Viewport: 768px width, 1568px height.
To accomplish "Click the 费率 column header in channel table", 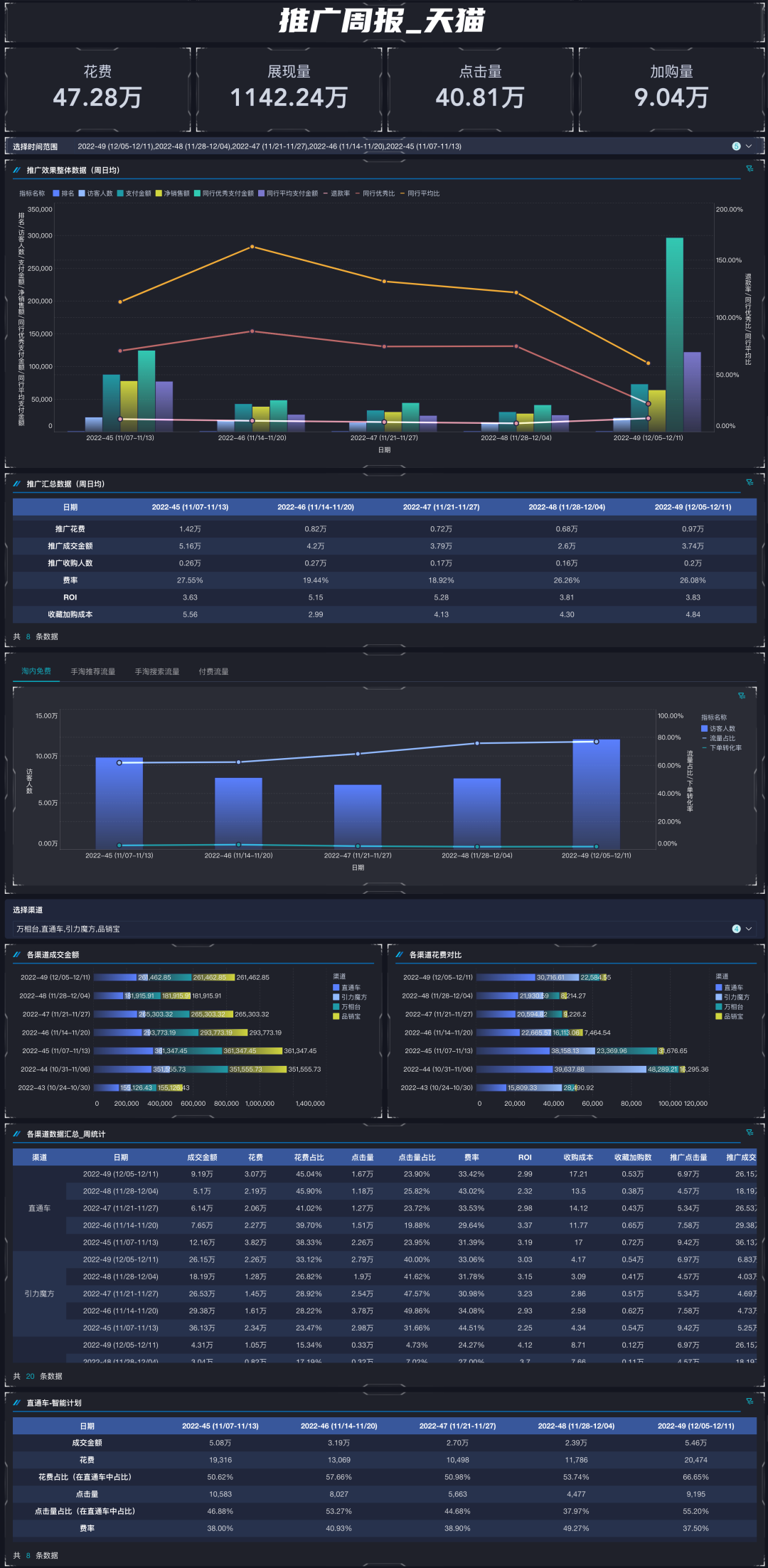I will pyautogui.click(x=471, y=1157).
